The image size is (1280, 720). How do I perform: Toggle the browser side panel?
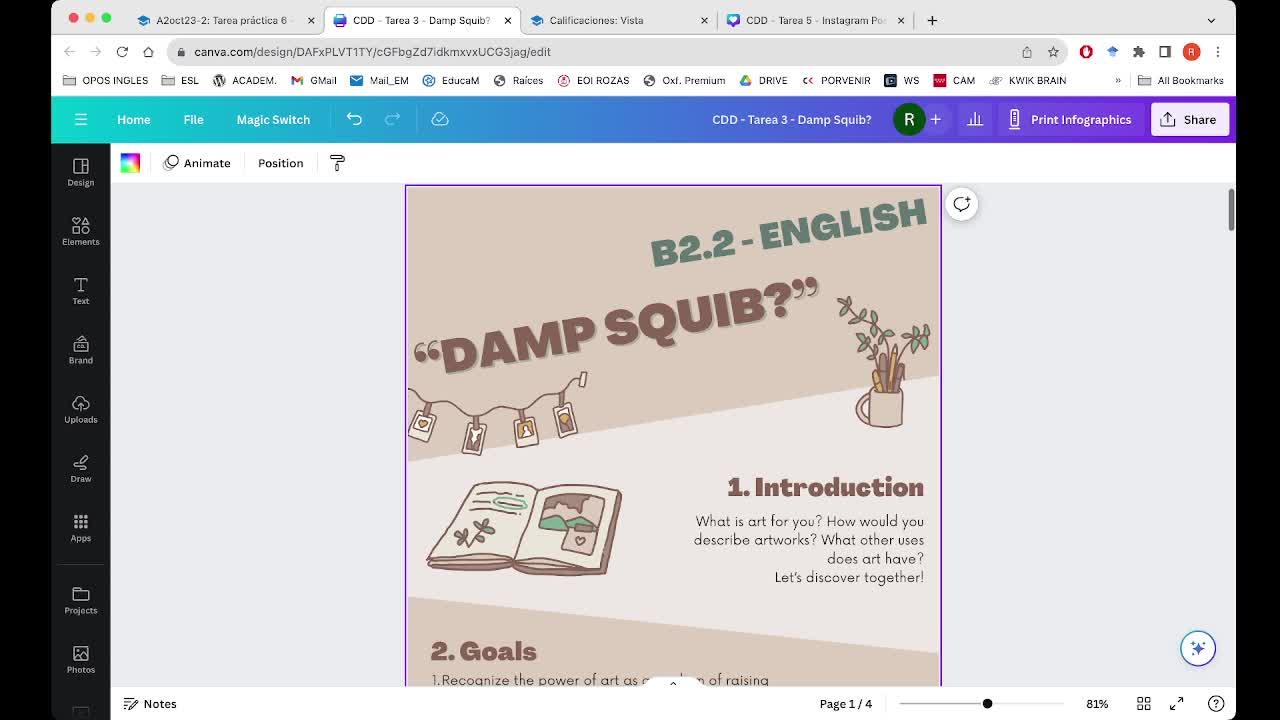tap(1165, 52)
